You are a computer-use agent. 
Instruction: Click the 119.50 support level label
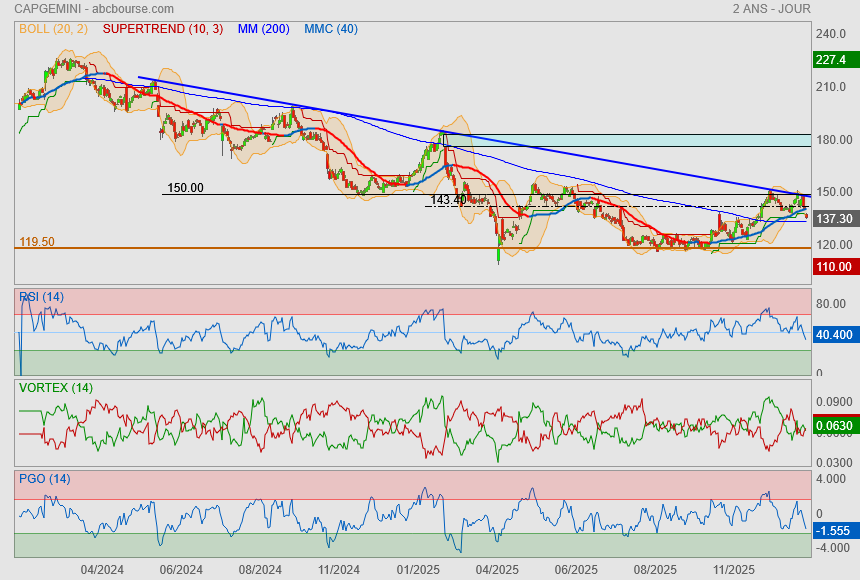(36, 242)
